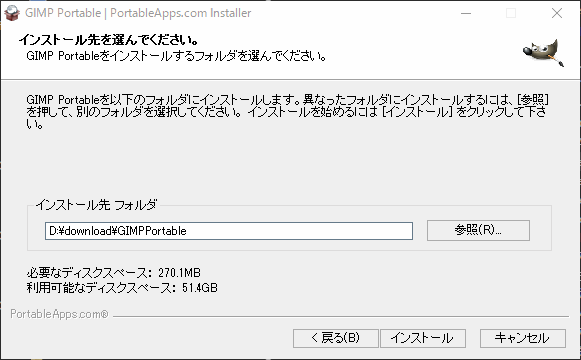Click the GIMP Portable installer window title text
The image size is (581, 360).
138,13
